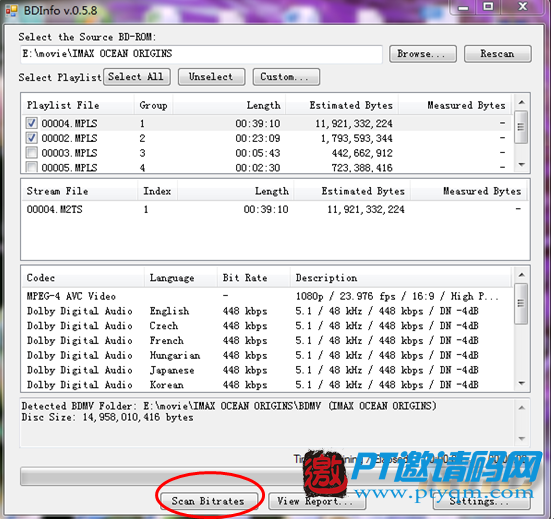Screen dimensions: 557x519
Task: Click the Browse button
Action: click(x=423, y=54)
